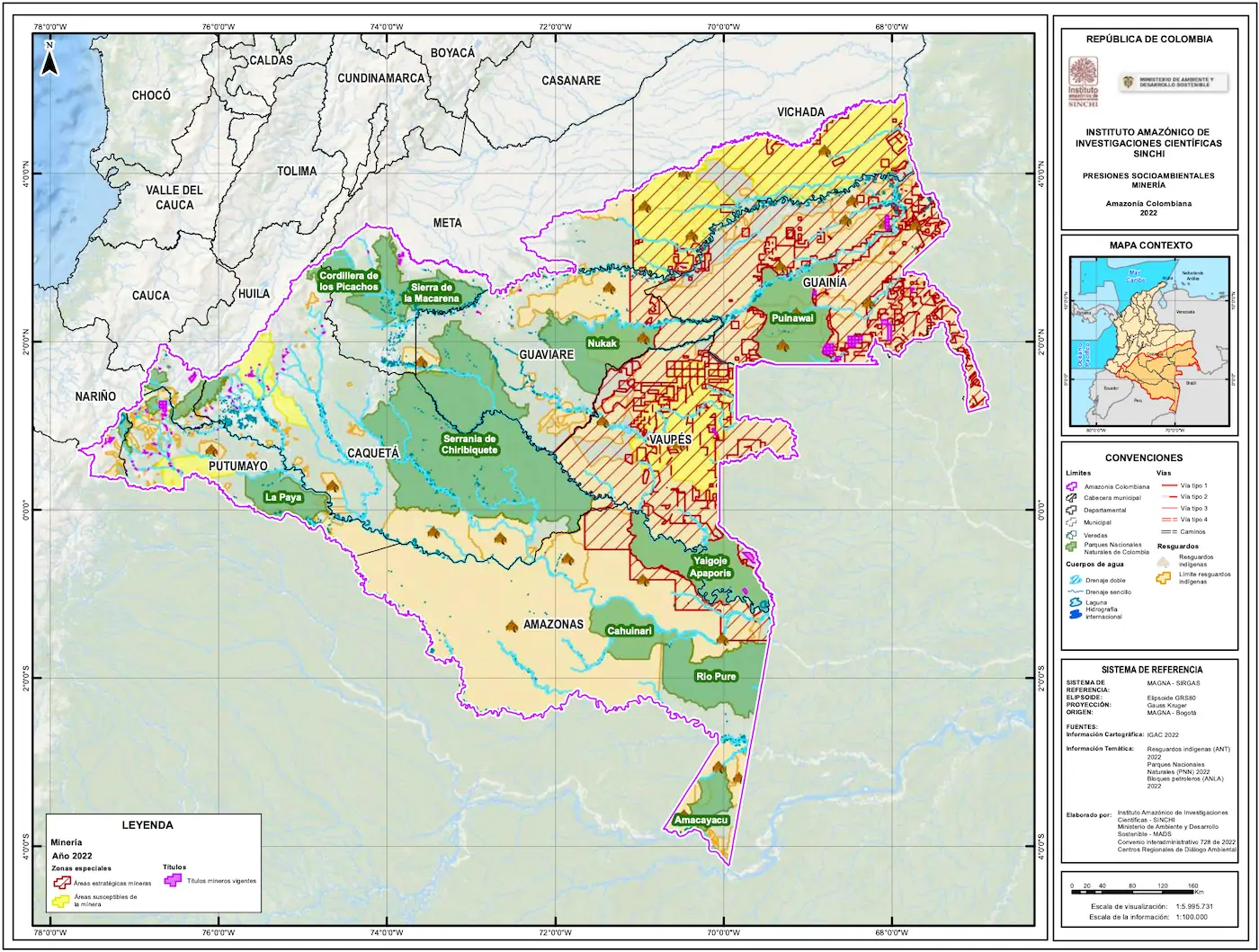
Task: Click the Instituto SINCHI tree logo
Action: [1083, 81]
